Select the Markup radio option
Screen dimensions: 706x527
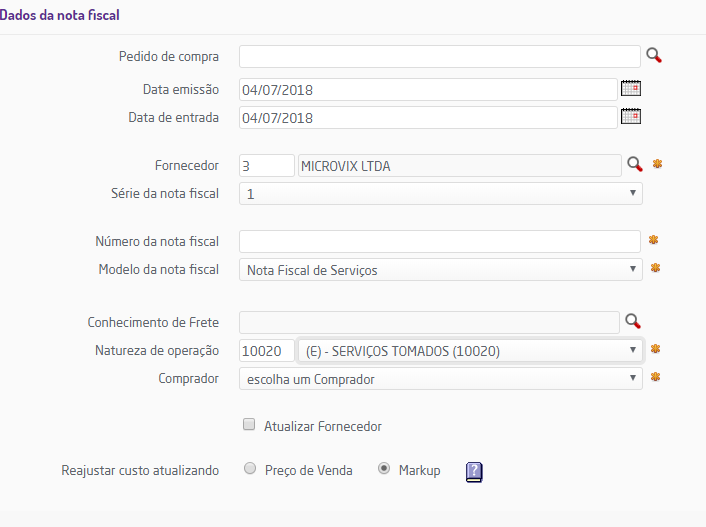click(x=384, y=468)
